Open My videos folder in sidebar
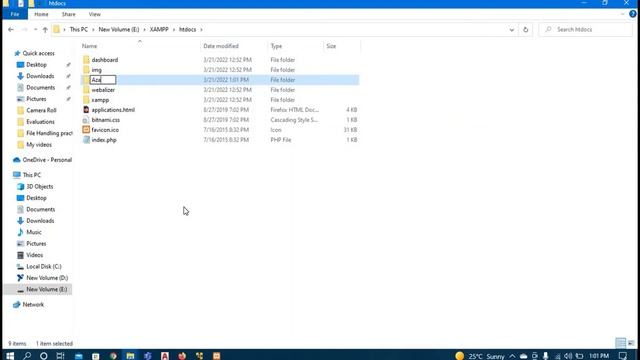Image resolution: width=640 pixels, height=360 pixels. 39,144
